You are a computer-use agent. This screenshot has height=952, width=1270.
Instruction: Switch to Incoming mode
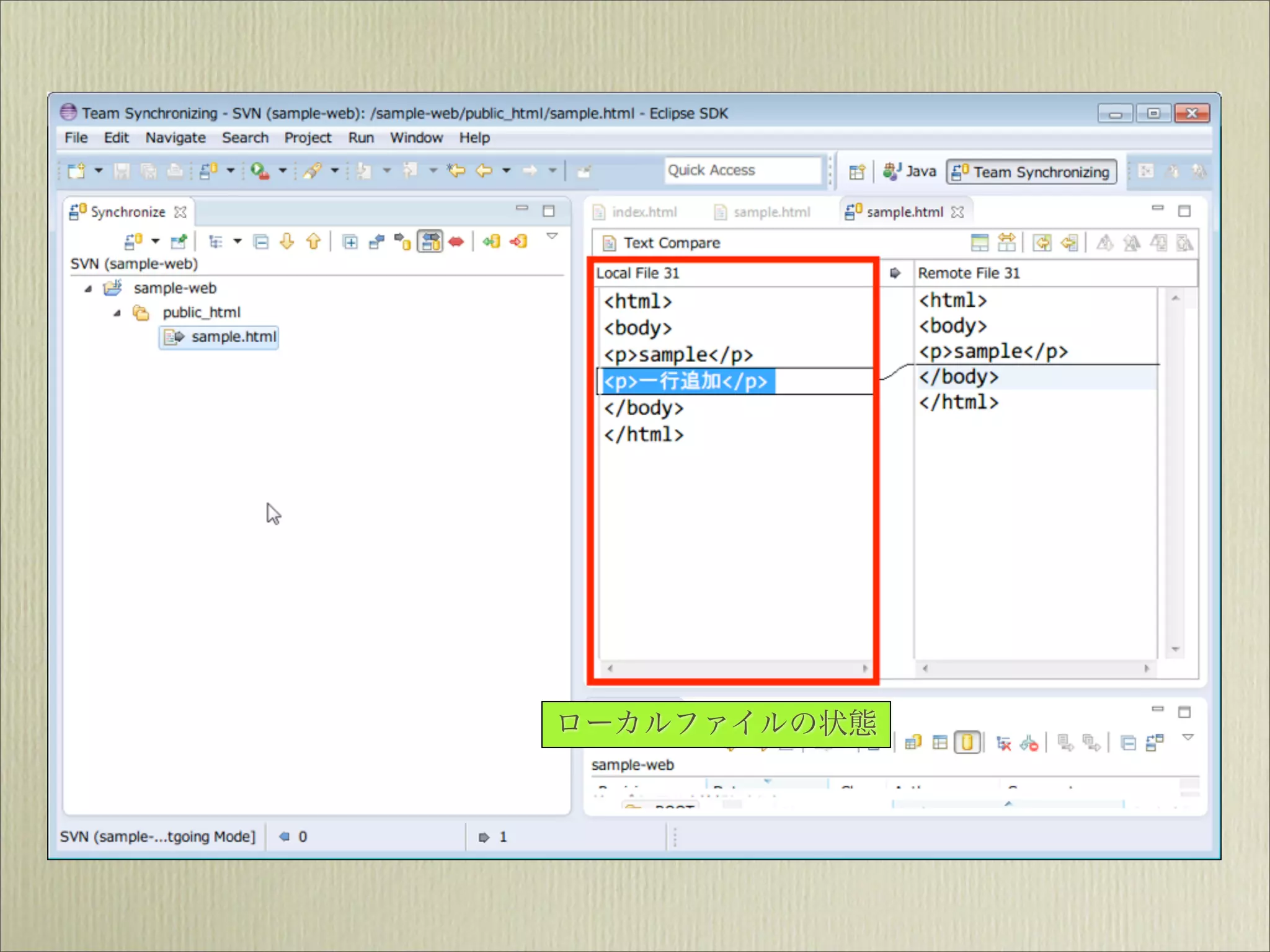click(376, 242)
